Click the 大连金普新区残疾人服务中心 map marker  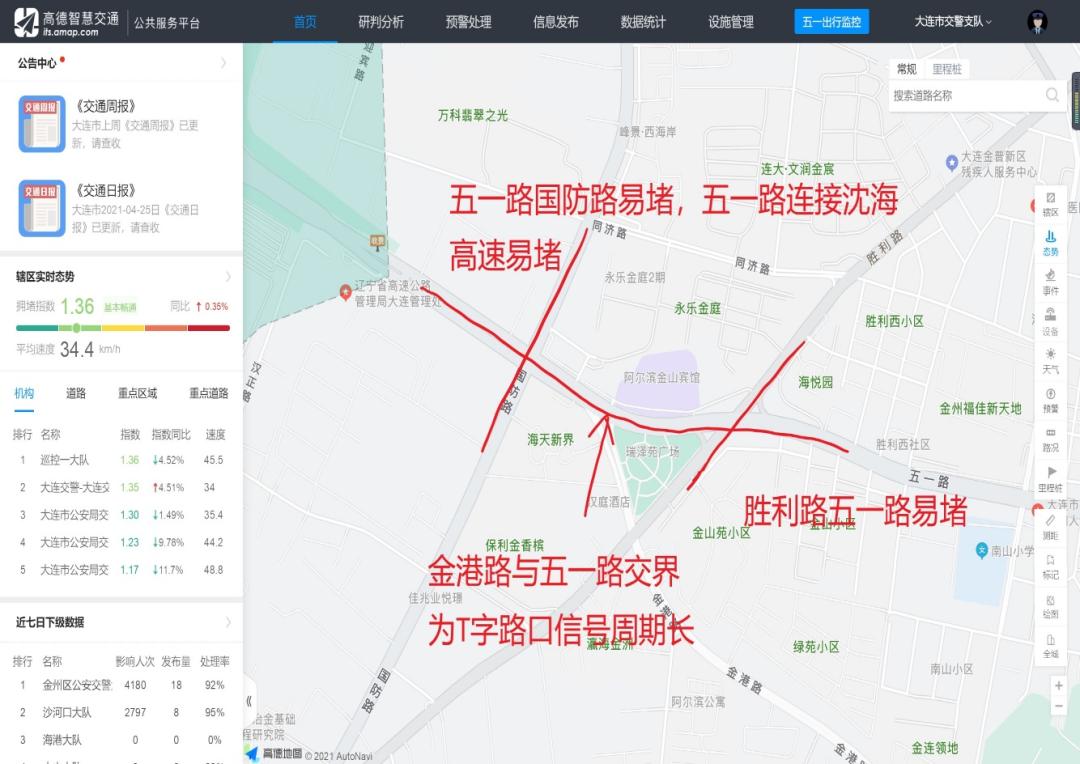click(x=952, y=163)
